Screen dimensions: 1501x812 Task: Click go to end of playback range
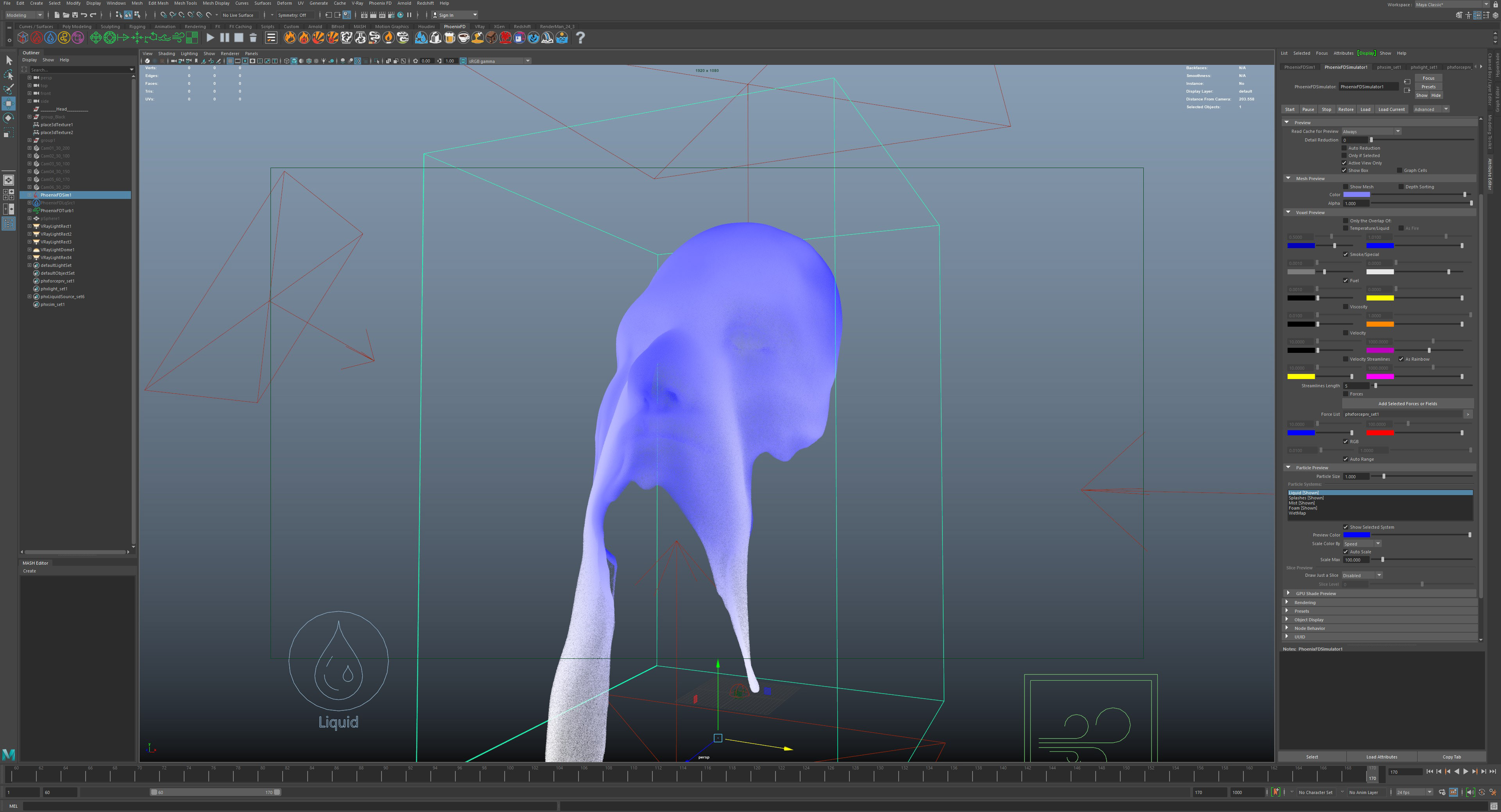point(1493,771)
